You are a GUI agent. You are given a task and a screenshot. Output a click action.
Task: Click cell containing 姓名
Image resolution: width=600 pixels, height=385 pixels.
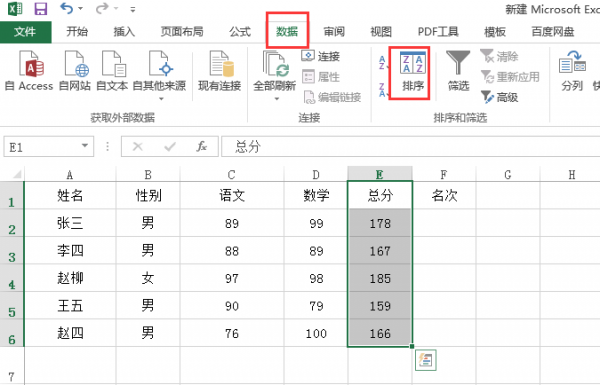(70, 195)
